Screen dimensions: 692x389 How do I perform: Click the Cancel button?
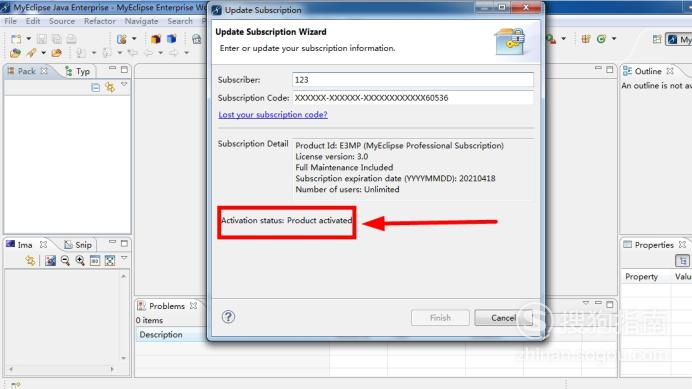503,318
